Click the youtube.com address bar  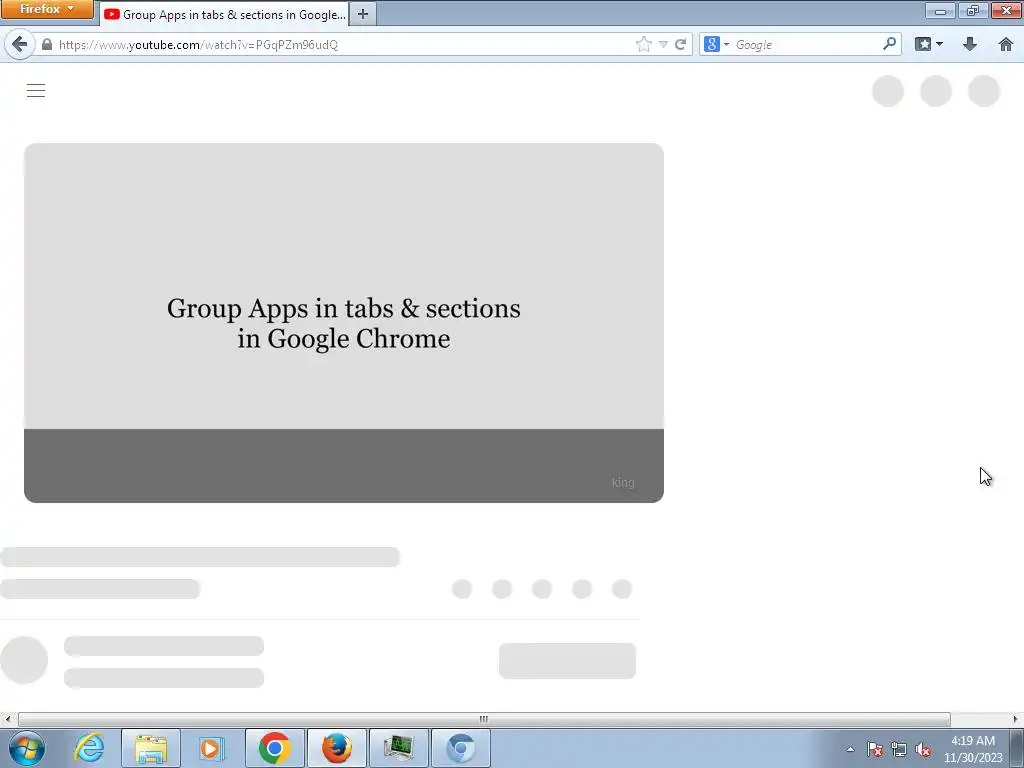pos(333,44)
